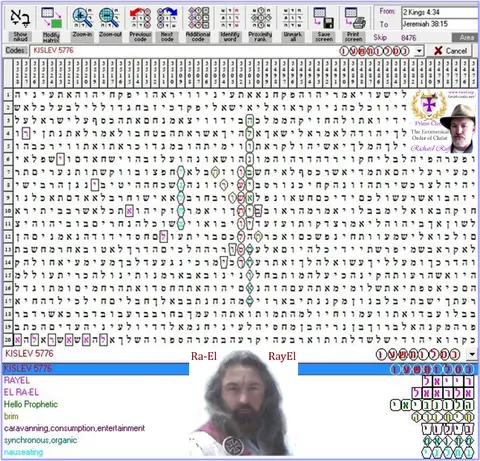Image resolution: width=480 pixels, height=461 pixels.
Task: Open the dropdown beside lower KISLEV 5776
Action: pos(472,354)
